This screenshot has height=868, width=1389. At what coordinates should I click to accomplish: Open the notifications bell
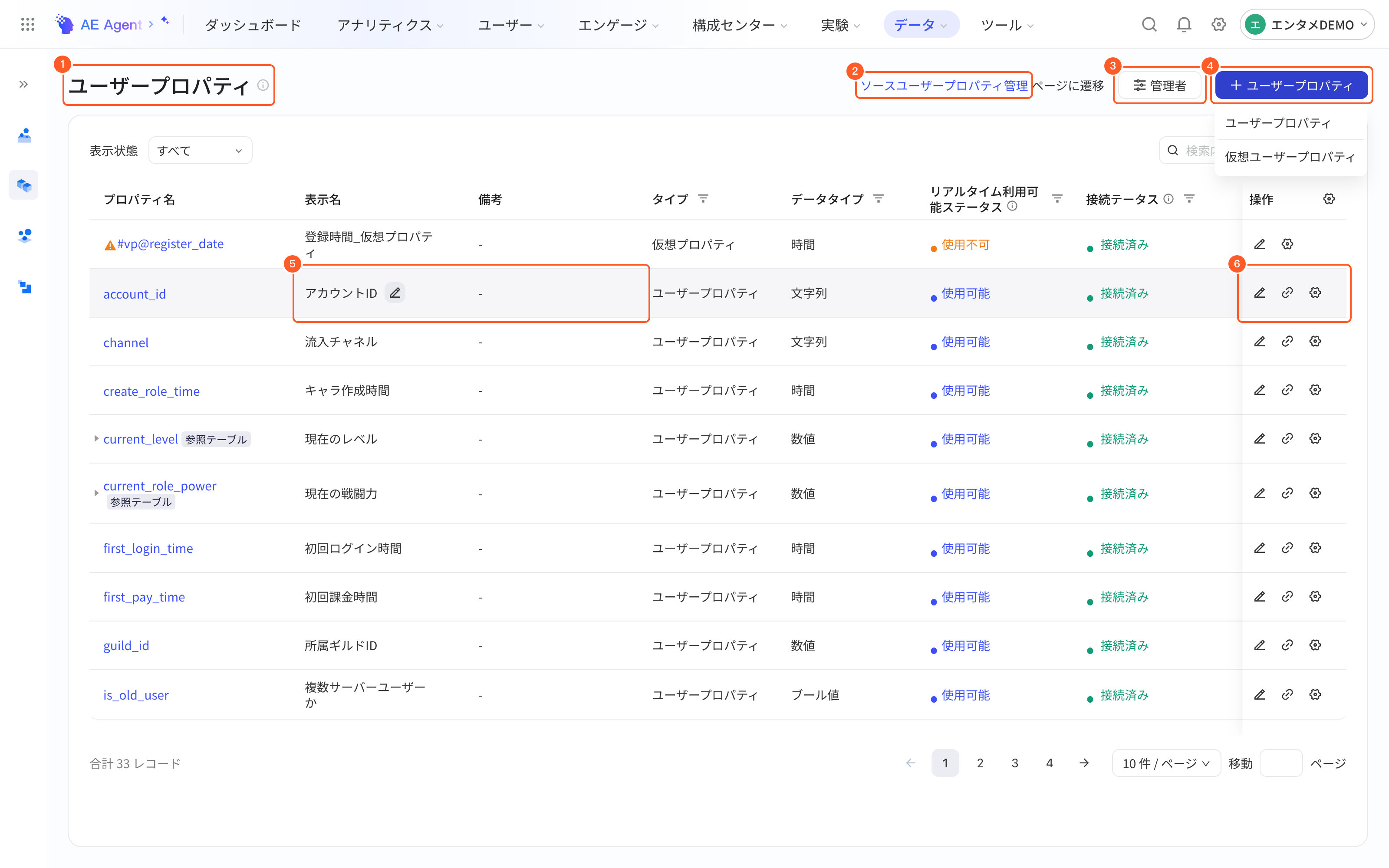click(1184, 25)
